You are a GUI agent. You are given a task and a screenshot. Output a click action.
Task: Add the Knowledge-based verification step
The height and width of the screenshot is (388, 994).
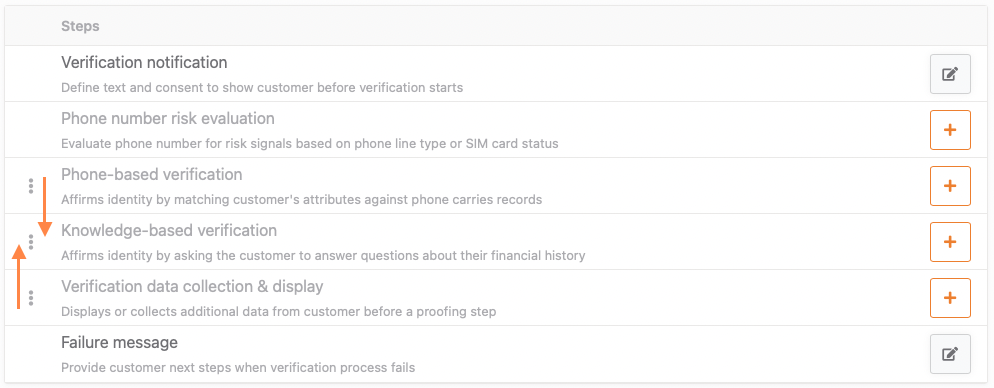(x=950, y=242)
